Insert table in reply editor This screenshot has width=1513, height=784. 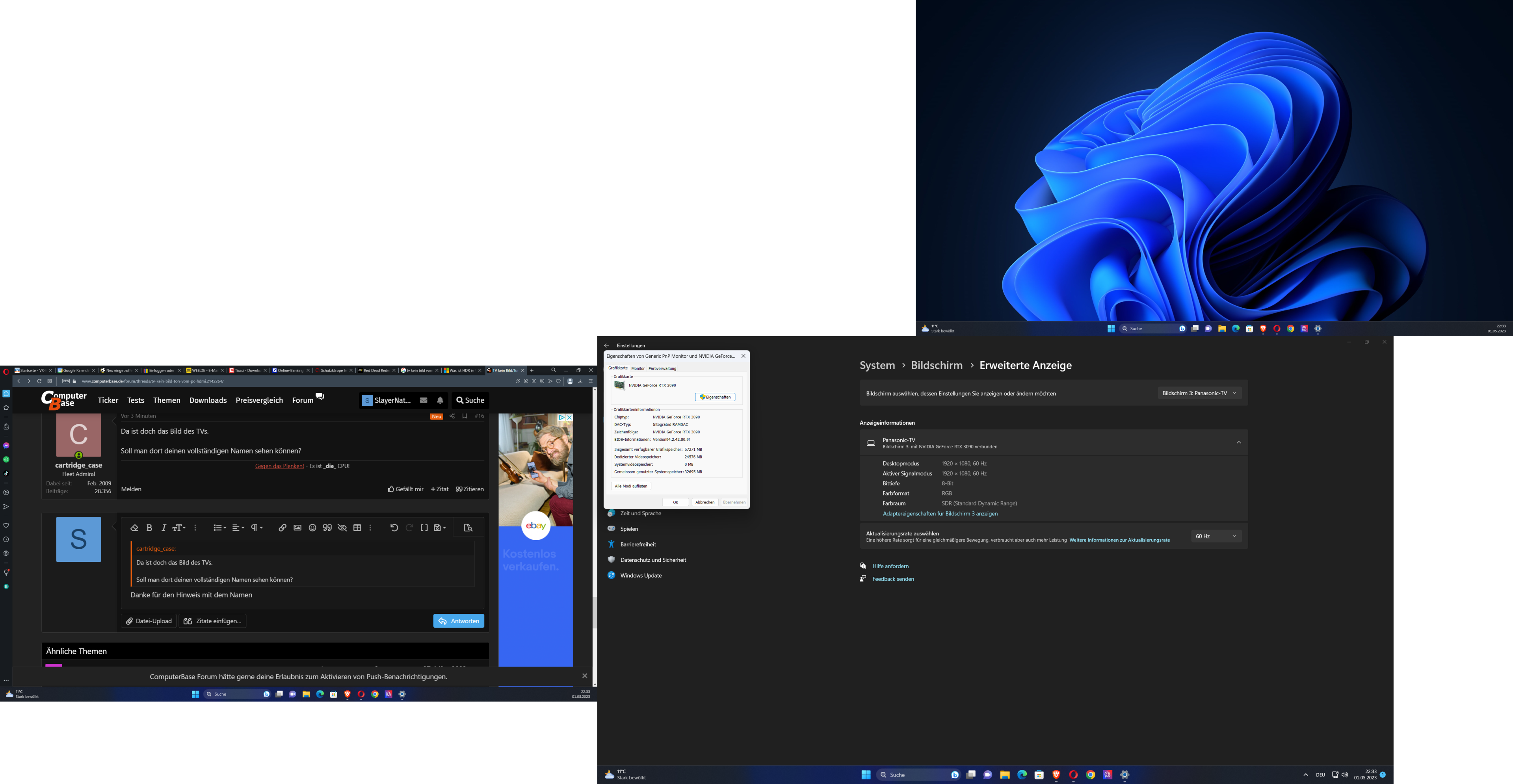[357, 528]
